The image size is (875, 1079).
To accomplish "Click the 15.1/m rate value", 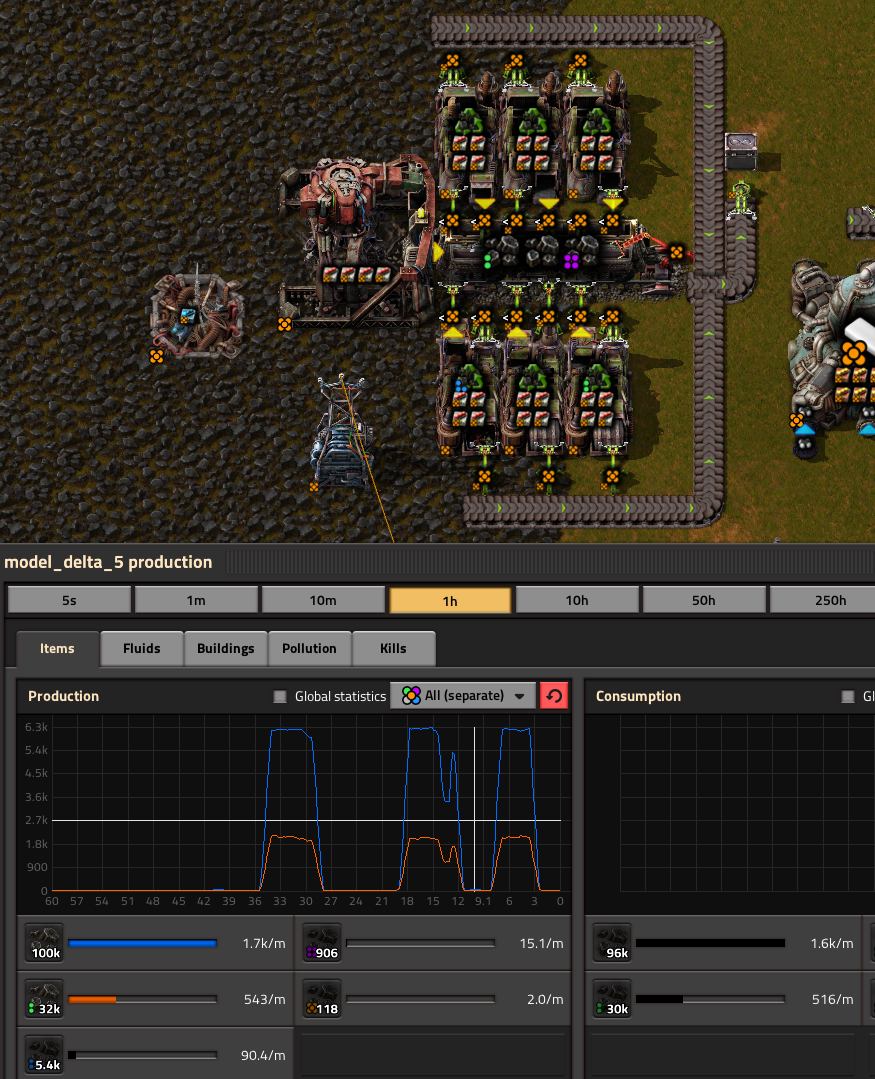I will [x=541, y=943].
